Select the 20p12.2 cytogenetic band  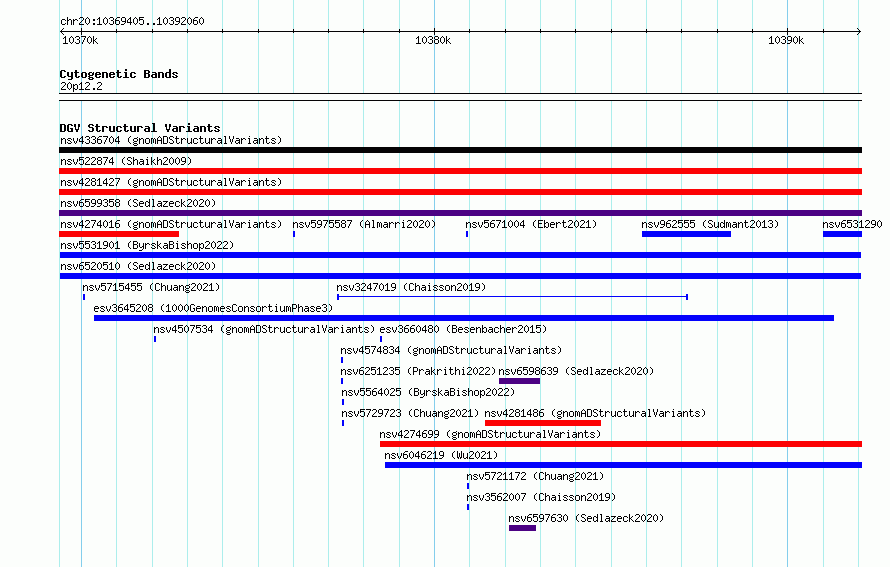(x=460, y=97)
